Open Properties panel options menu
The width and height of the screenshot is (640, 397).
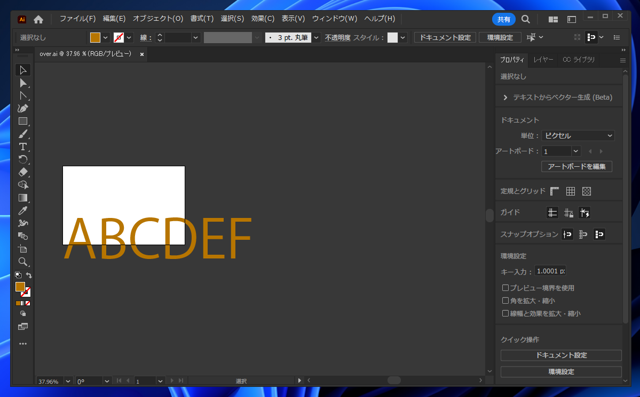(x=622, y=60)
